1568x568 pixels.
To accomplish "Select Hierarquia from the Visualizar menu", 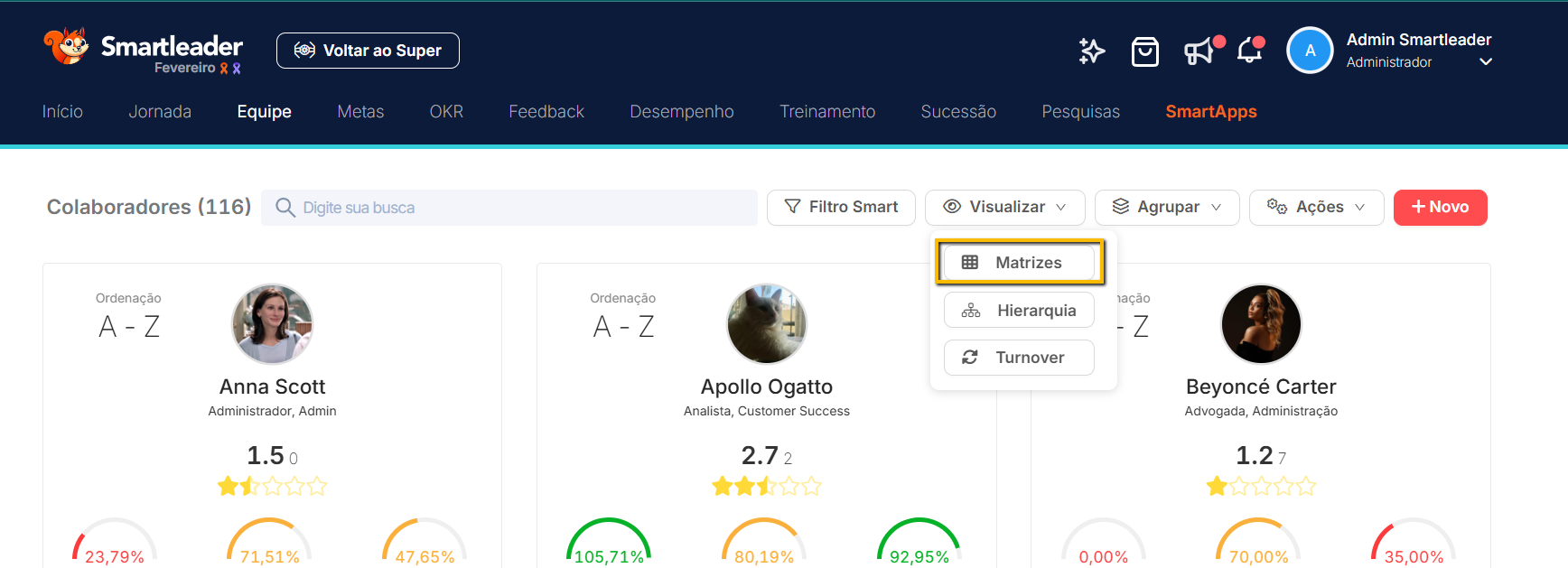I will pos(1019,311).
